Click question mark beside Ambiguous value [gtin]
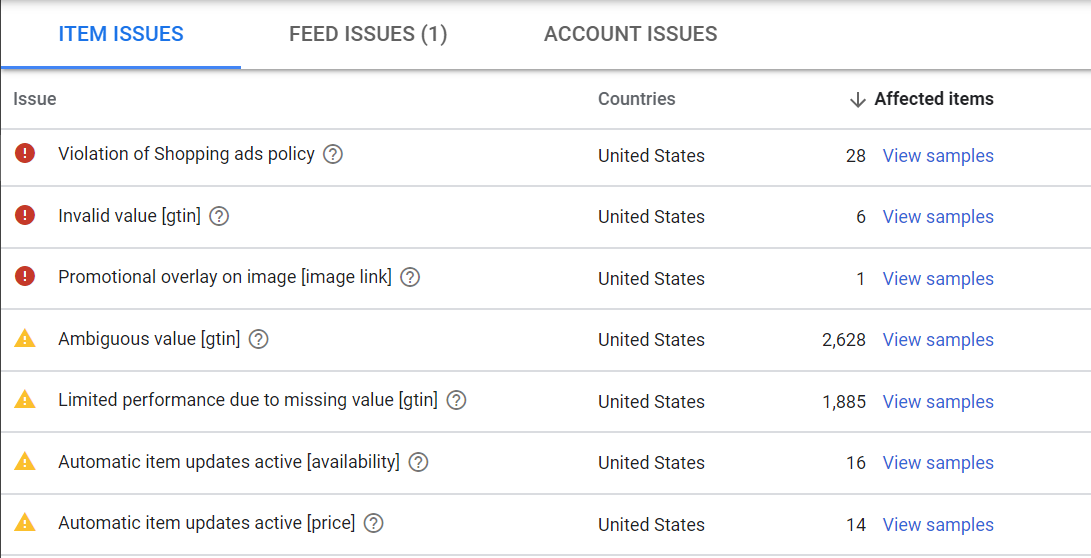The height and width of the screenshot is (558, 1091). [x=258, y=339]
